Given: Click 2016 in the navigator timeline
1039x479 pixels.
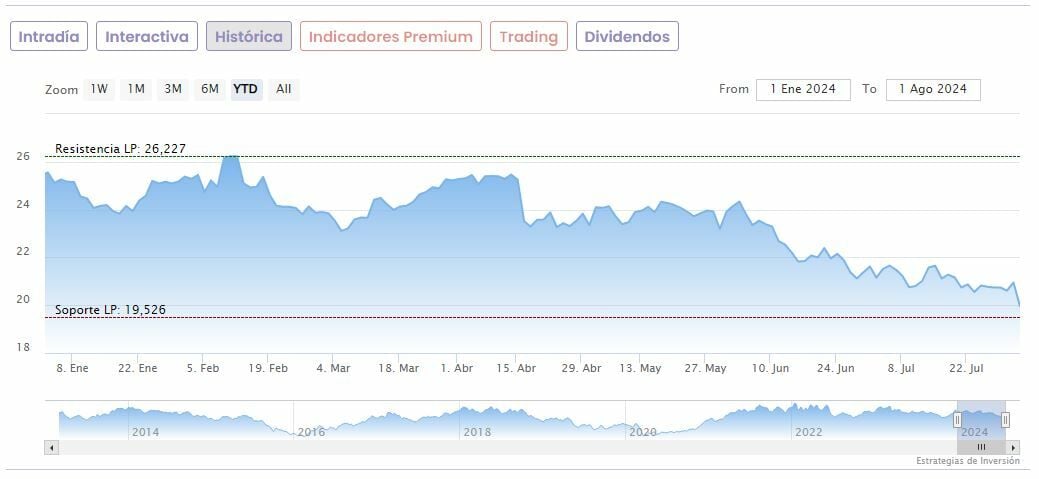Looking at the screenshot, I should point(311,432).
